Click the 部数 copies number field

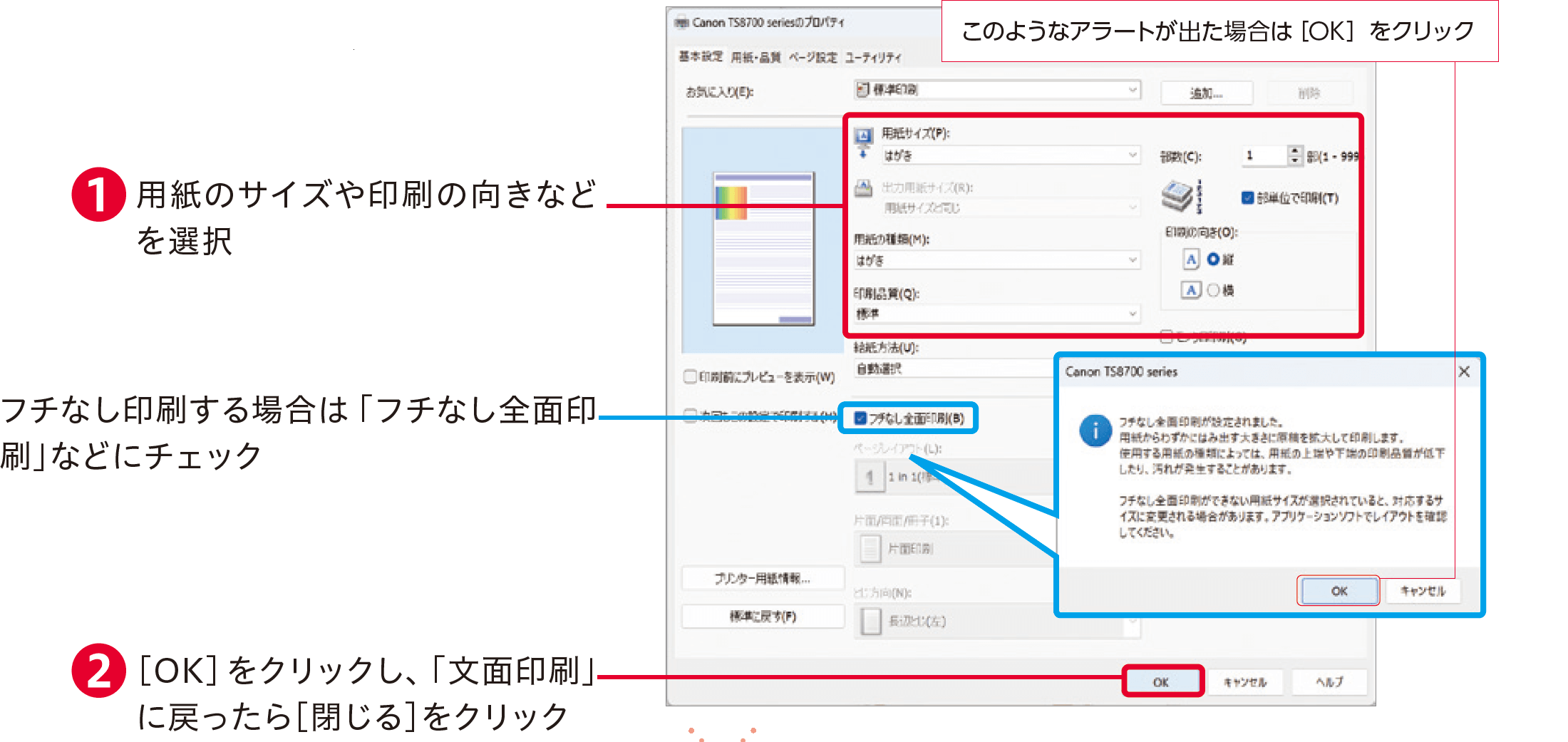tap(1265, 155)
